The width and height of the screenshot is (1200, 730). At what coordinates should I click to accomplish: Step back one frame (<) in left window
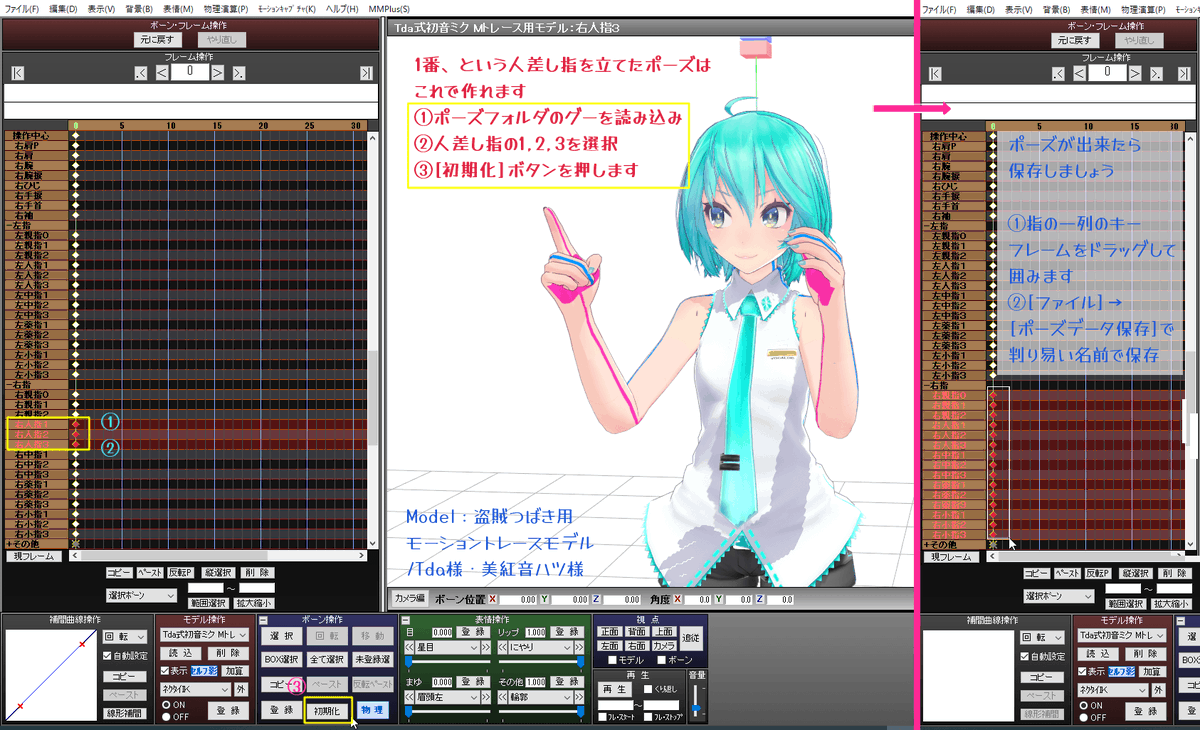(161, 73)
